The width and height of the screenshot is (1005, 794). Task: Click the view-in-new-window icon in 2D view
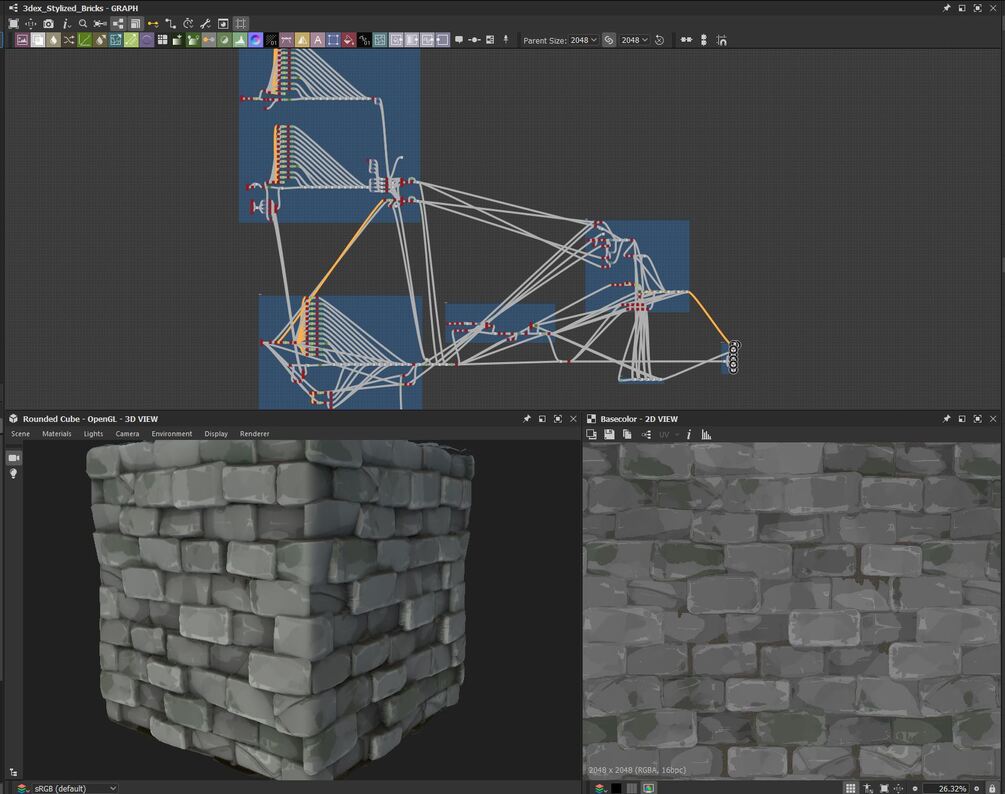click(592, 434)
